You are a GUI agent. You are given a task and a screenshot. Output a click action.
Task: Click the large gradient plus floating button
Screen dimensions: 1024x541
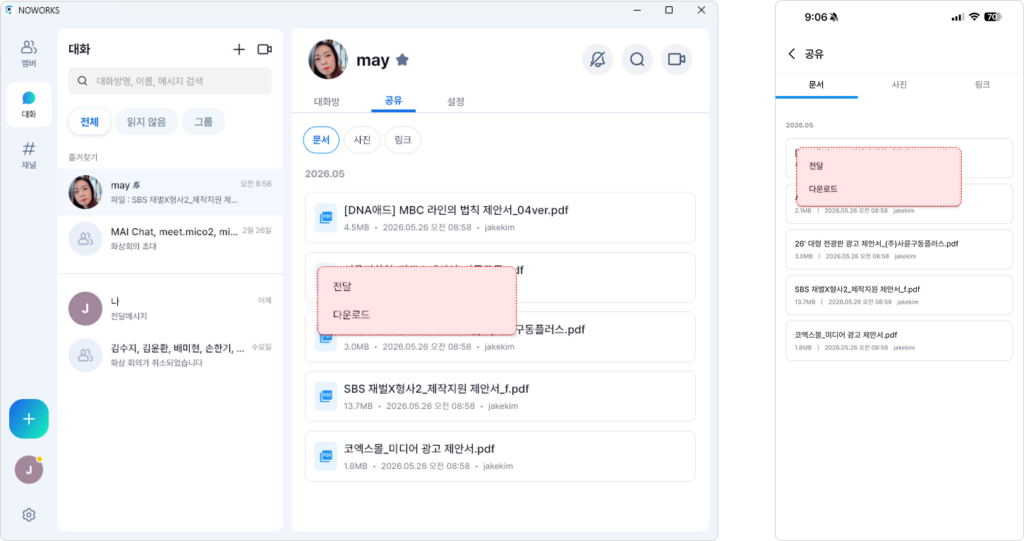(29, 419)
